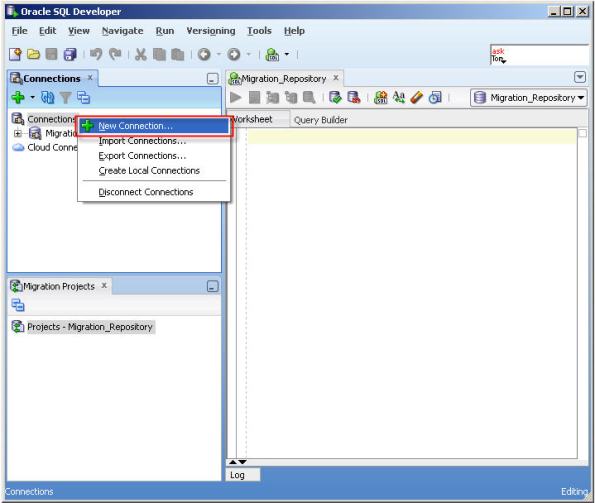Click the Schema Browser icon in Connections toolbar

tap(83, 98)
